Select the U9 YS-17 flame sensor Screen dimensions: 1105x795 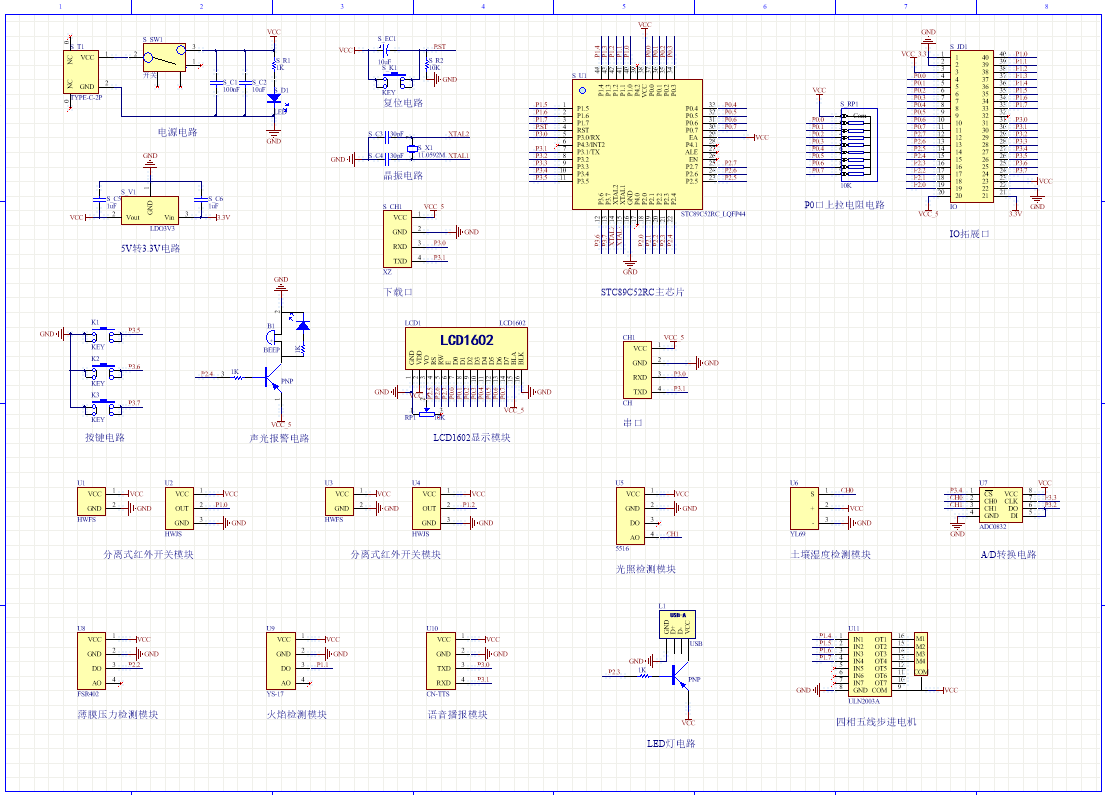281,661
